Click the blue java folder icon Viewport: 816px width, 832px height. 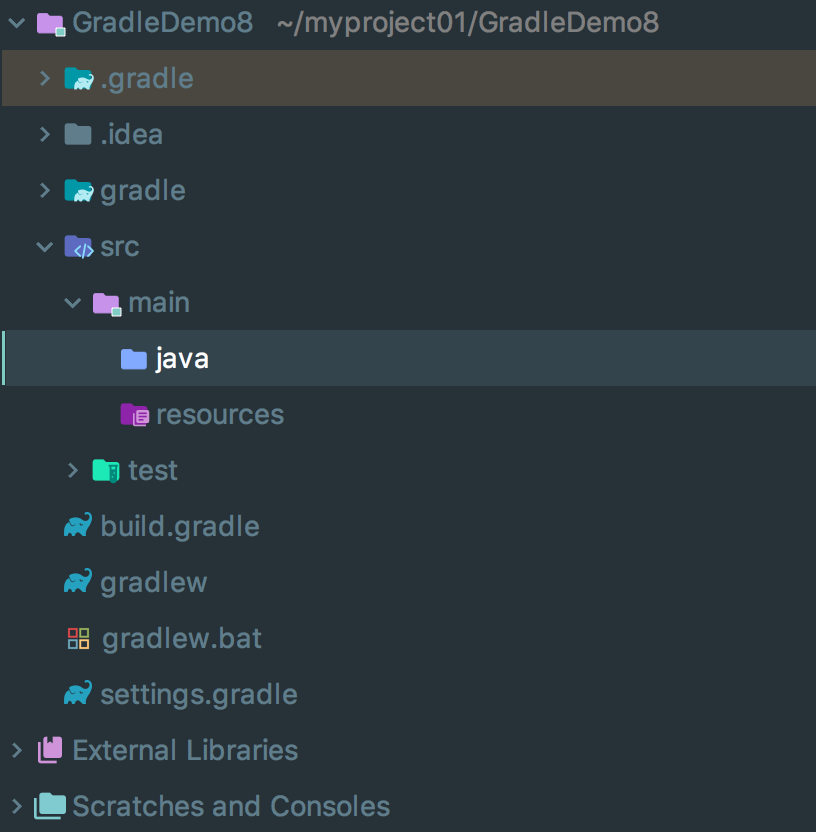point(134,358)
